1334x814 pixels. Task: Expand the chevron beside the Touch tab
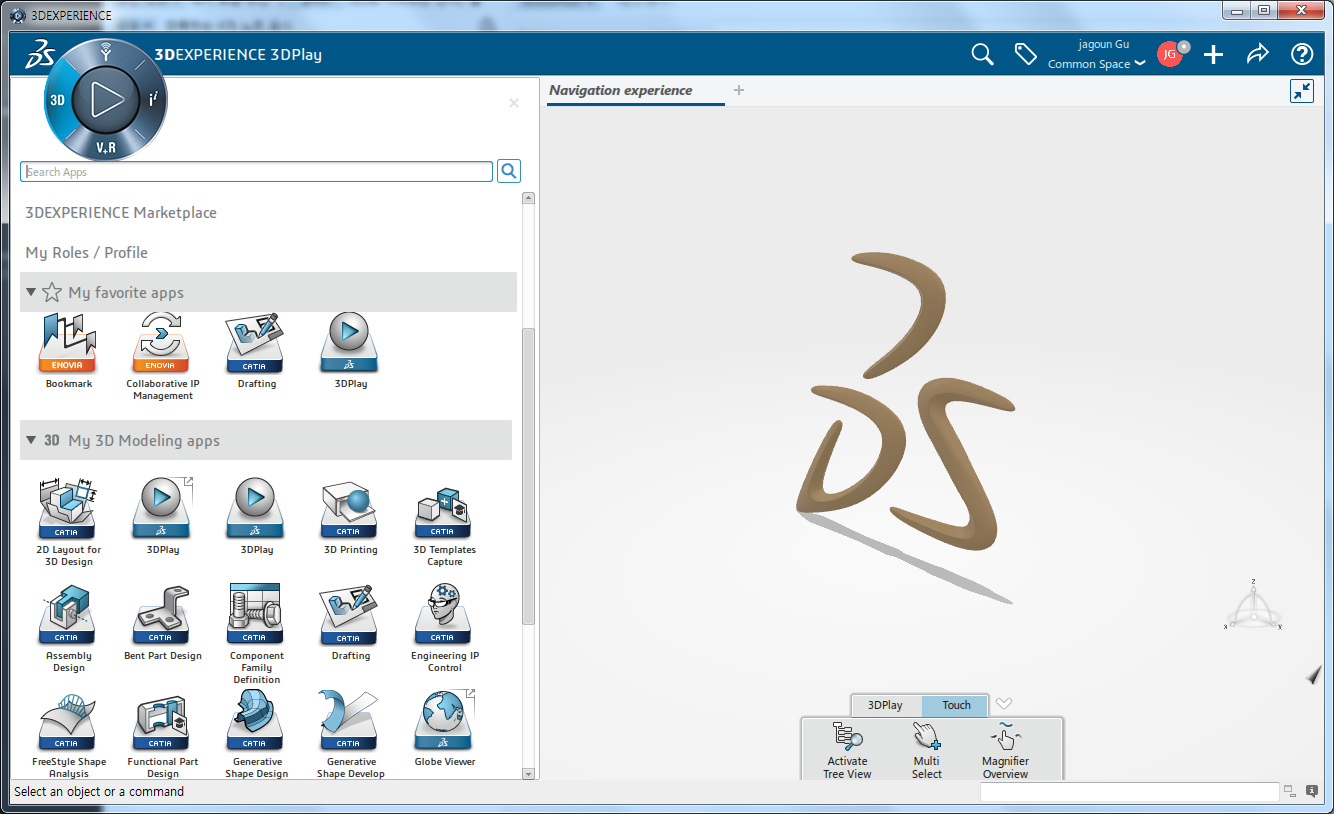coord(1004,704)
